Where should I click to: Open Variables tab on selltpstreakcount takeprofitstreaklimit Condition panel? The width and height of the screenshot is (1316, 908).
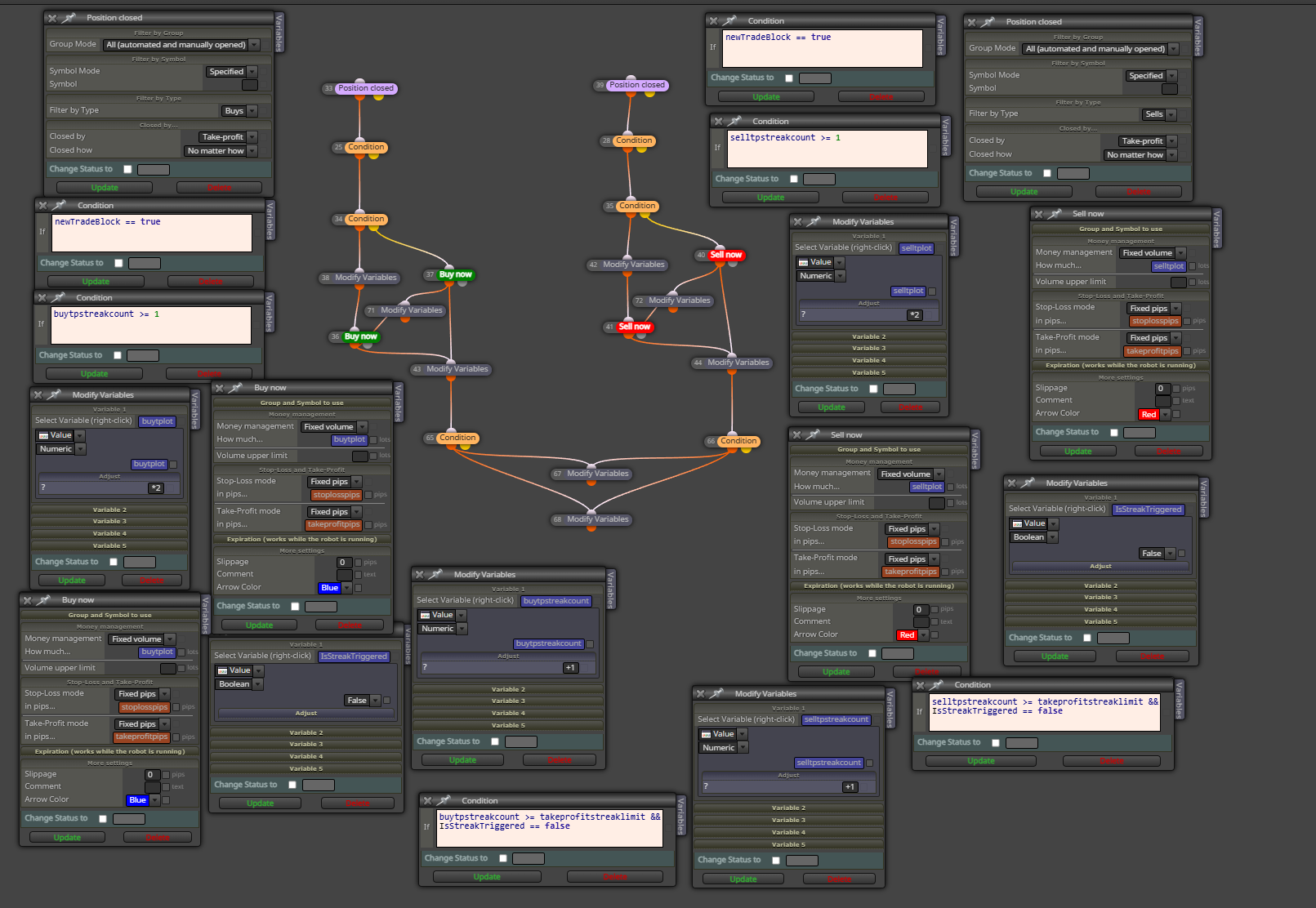pyautogui.click(x=1179, y=700)
